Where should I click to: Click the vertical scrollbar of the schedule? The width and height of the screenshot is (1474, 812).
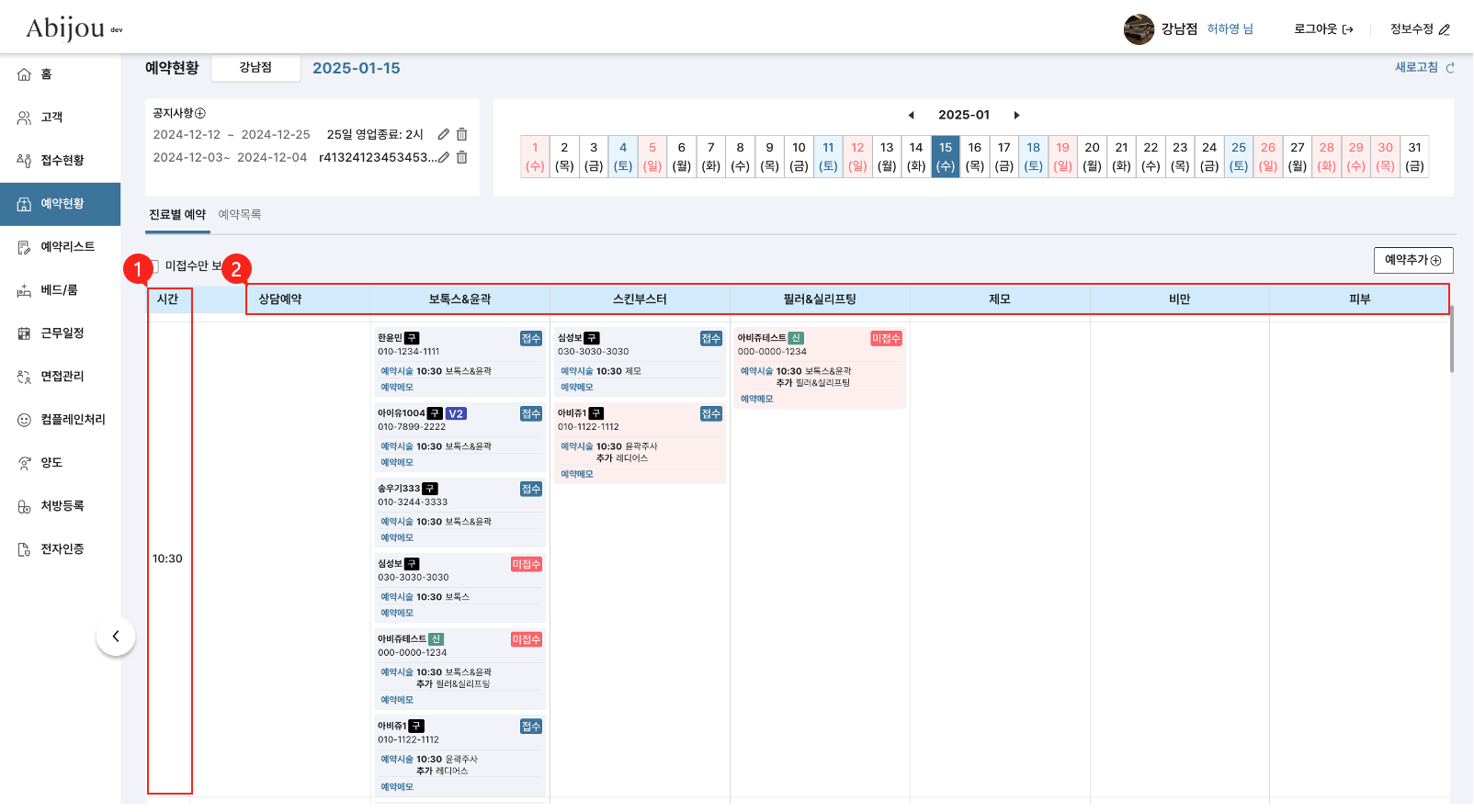(1452, 342)
